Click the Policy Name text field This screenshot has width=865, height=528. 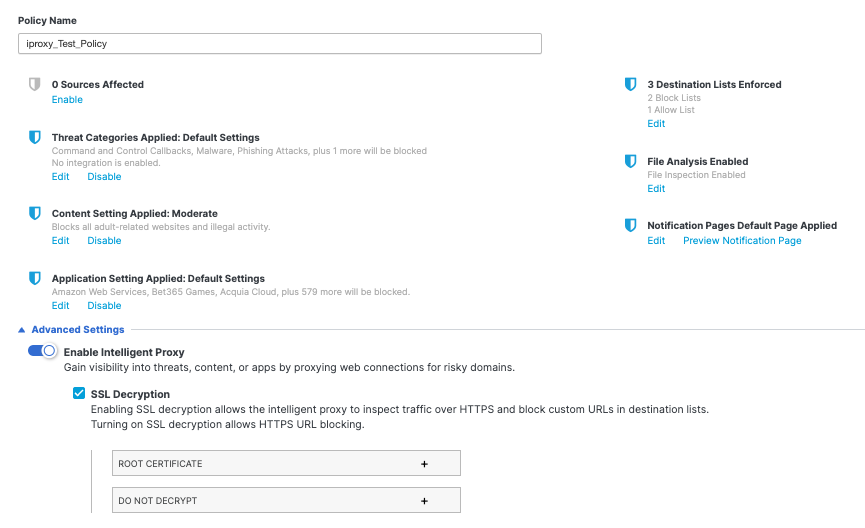[x=280, y=44]
